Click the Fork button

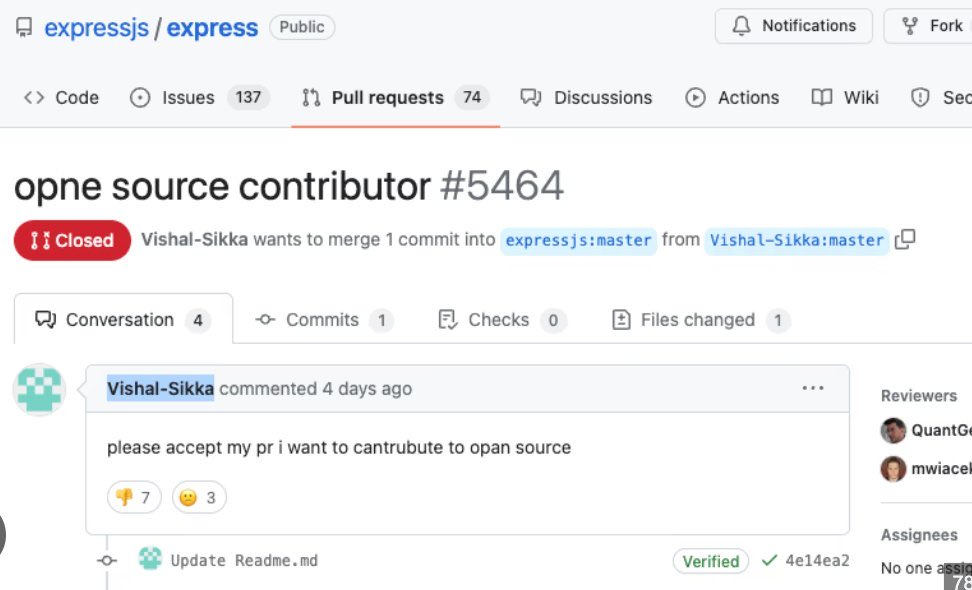[x=932, y=26]
